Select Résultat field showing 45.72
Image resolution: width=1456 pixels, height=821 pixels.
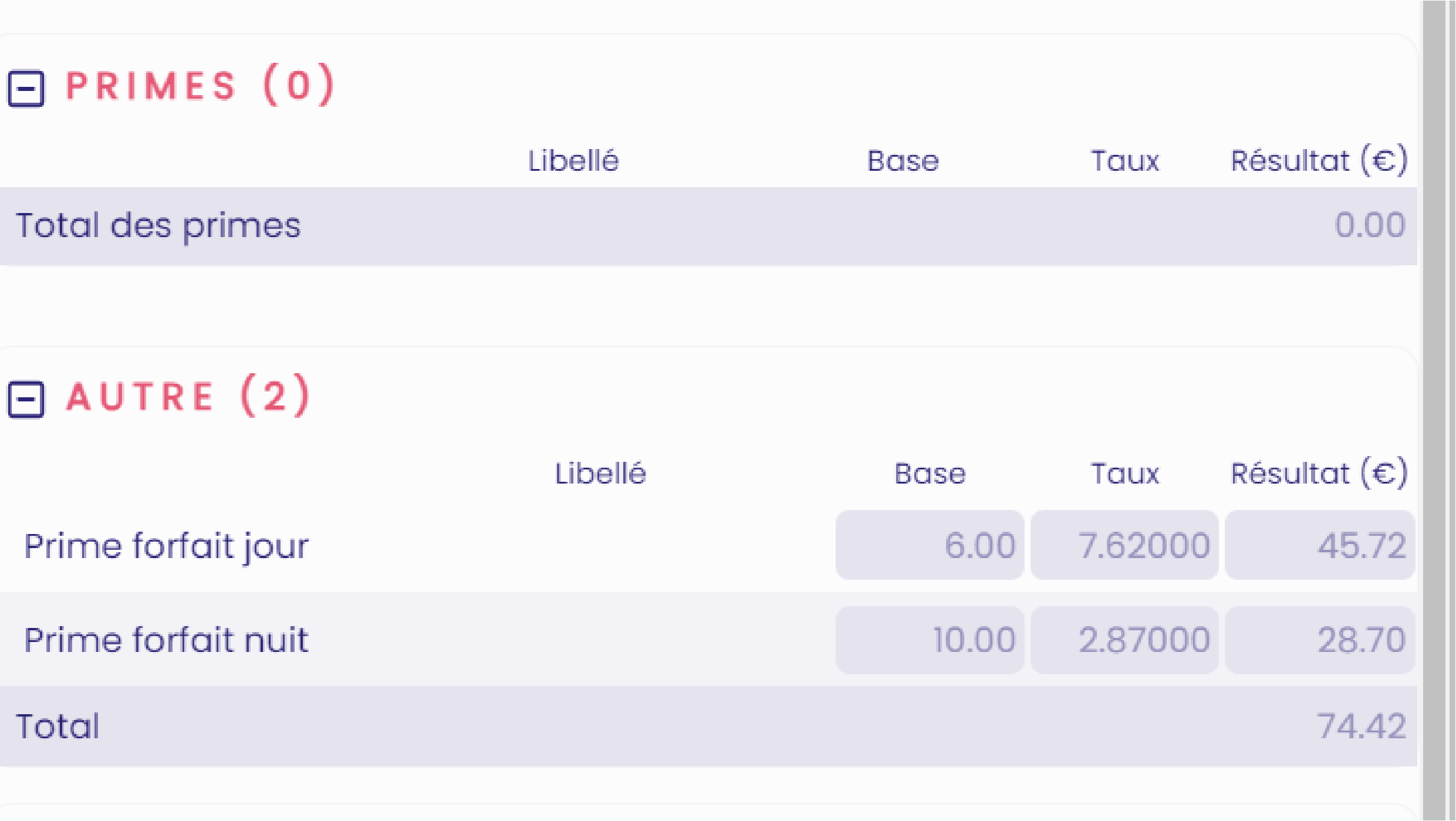1320,545
